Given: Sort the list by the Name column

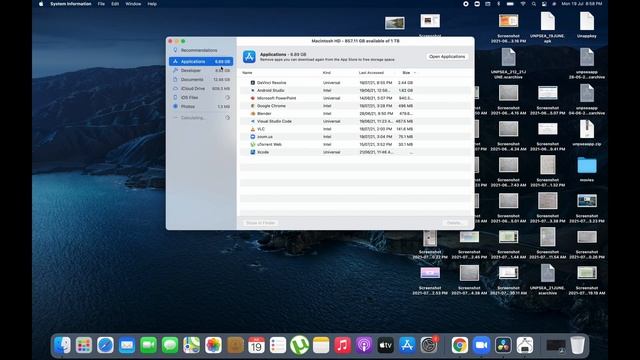Looking at the screenshot, I should (247, 73).
